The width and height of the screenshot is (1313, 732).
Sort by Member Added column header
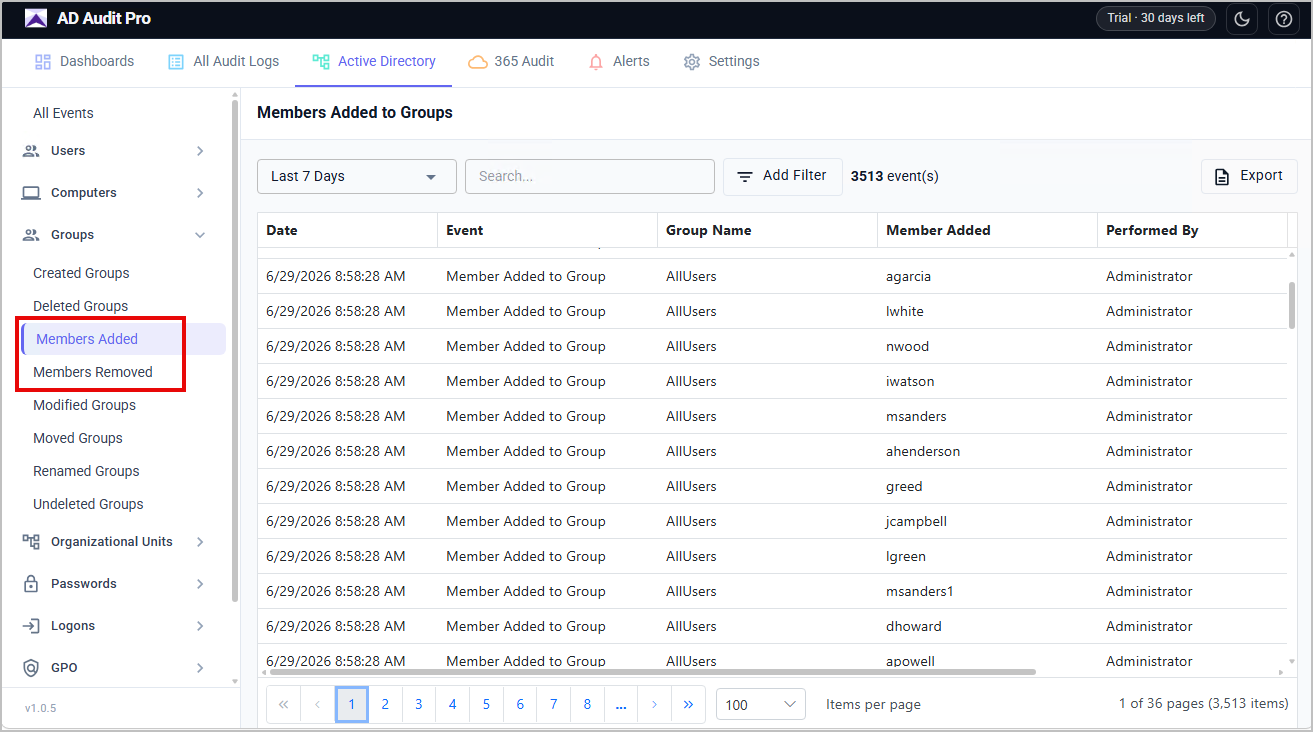987,230
